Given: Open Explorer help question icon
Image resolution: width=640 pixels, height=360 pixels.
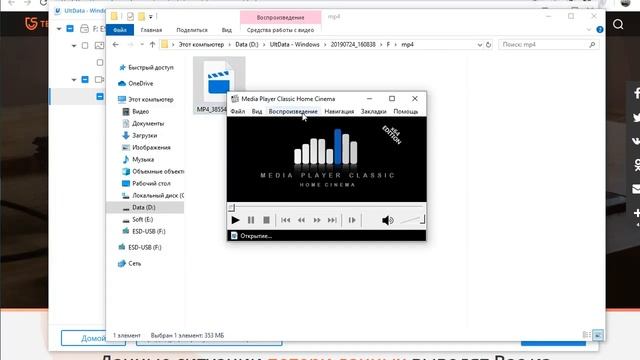Looking at the screenshot, I should click(600, 30).
